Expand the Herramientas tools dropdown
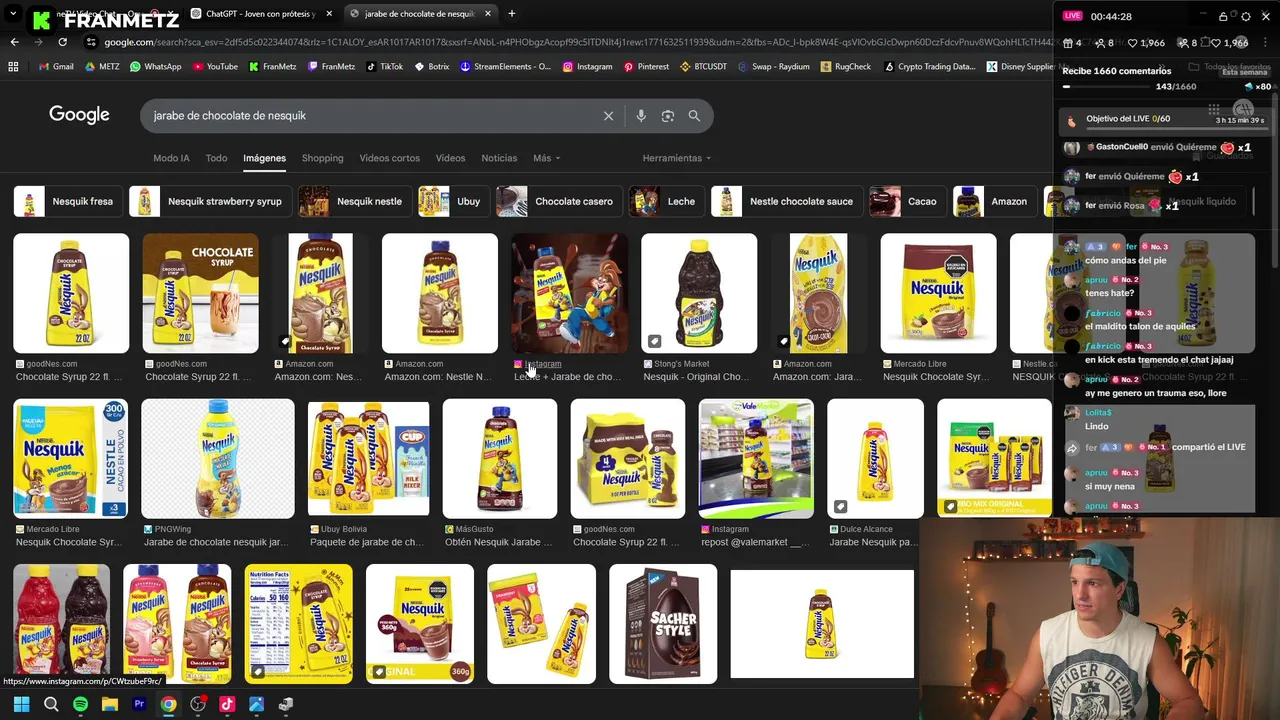1280x720 pixels. click(x=676, y=158)
